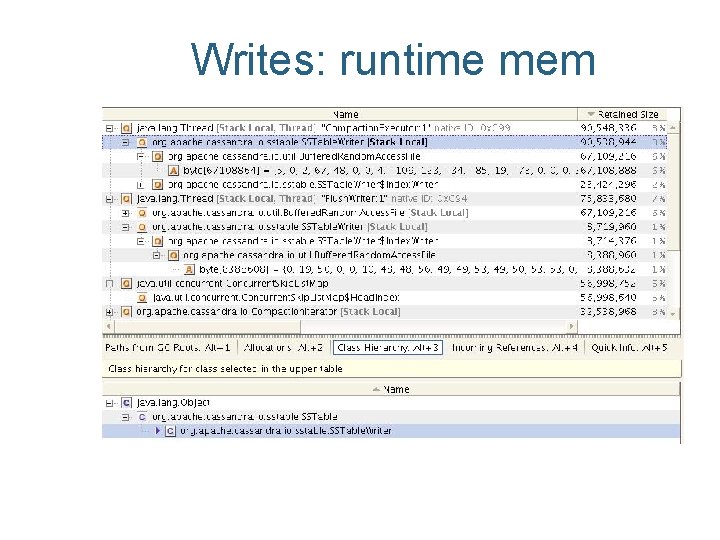Collapse SSTable node in class hierarchy

(x=125, y=417)
